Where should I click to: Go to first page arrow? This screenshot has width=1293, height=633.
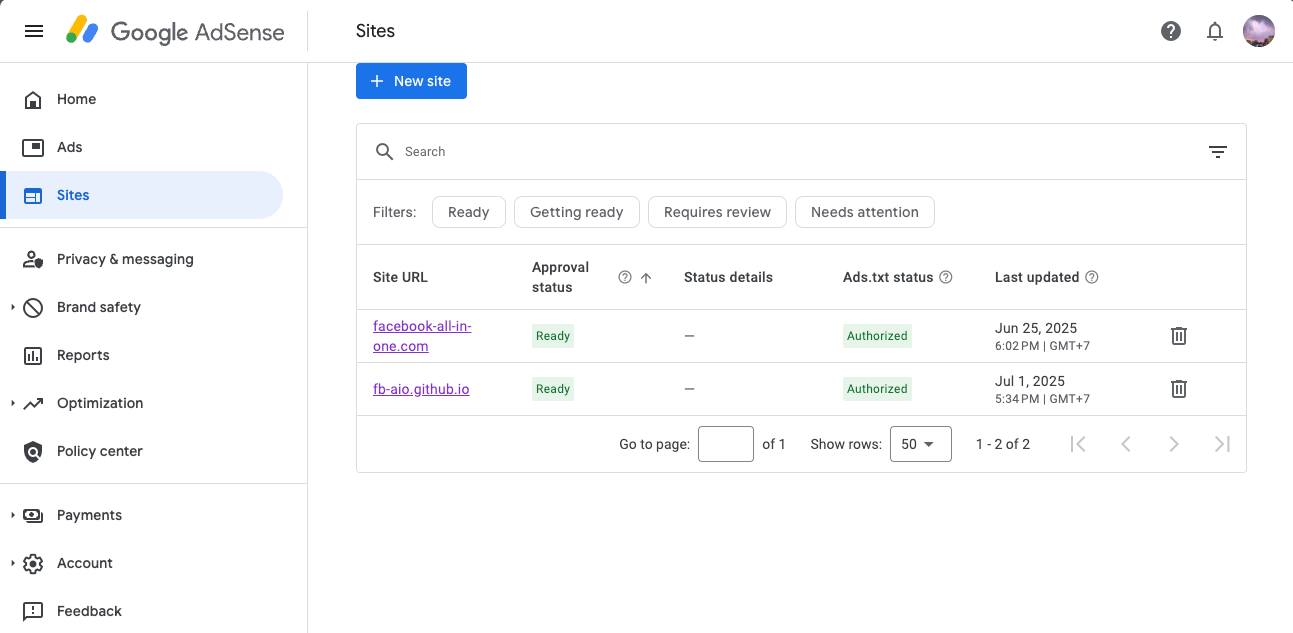(x=1078, y=444)
